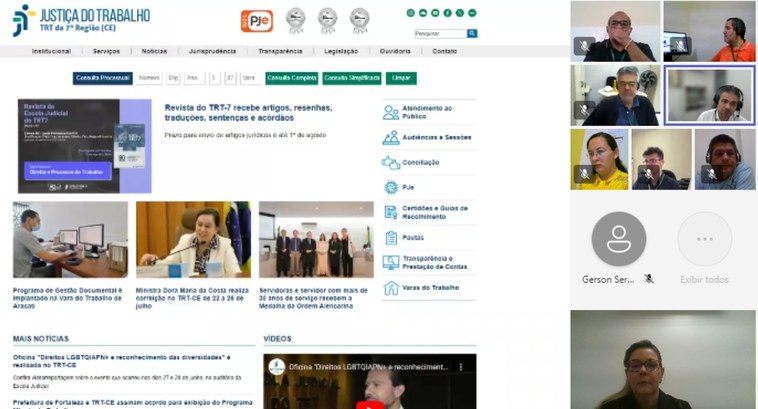Click the muted mic icon beside Gerson Ser...

(649, 279)
